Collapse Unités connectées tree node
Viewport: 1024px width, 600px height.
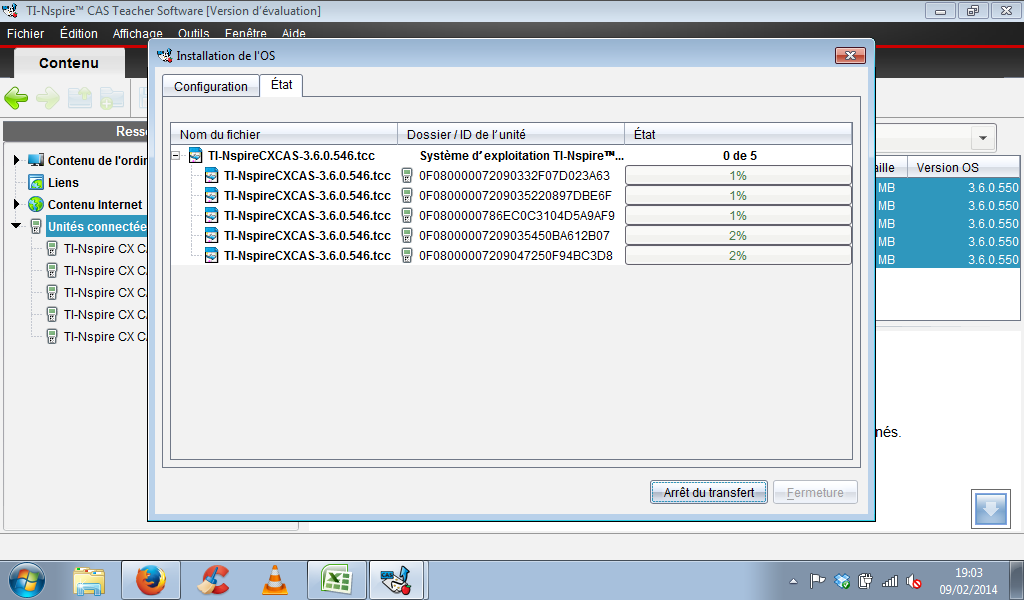[x=16, y=226]
